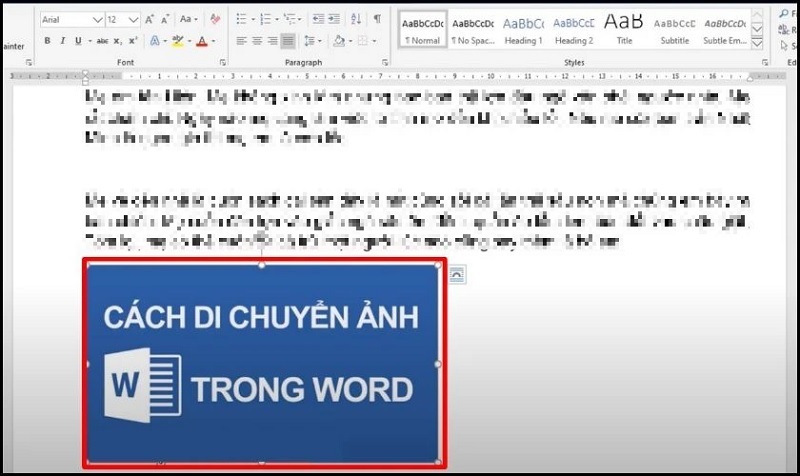Toggle Justify alignment
Viewport: 800px width, 476px height.
(288, 41)
